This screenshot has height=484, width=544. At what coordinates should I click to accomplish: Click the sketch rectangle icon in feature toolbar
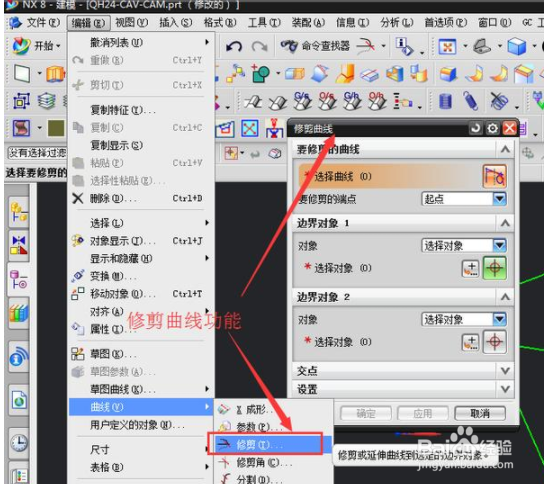[x=22, y=74]
